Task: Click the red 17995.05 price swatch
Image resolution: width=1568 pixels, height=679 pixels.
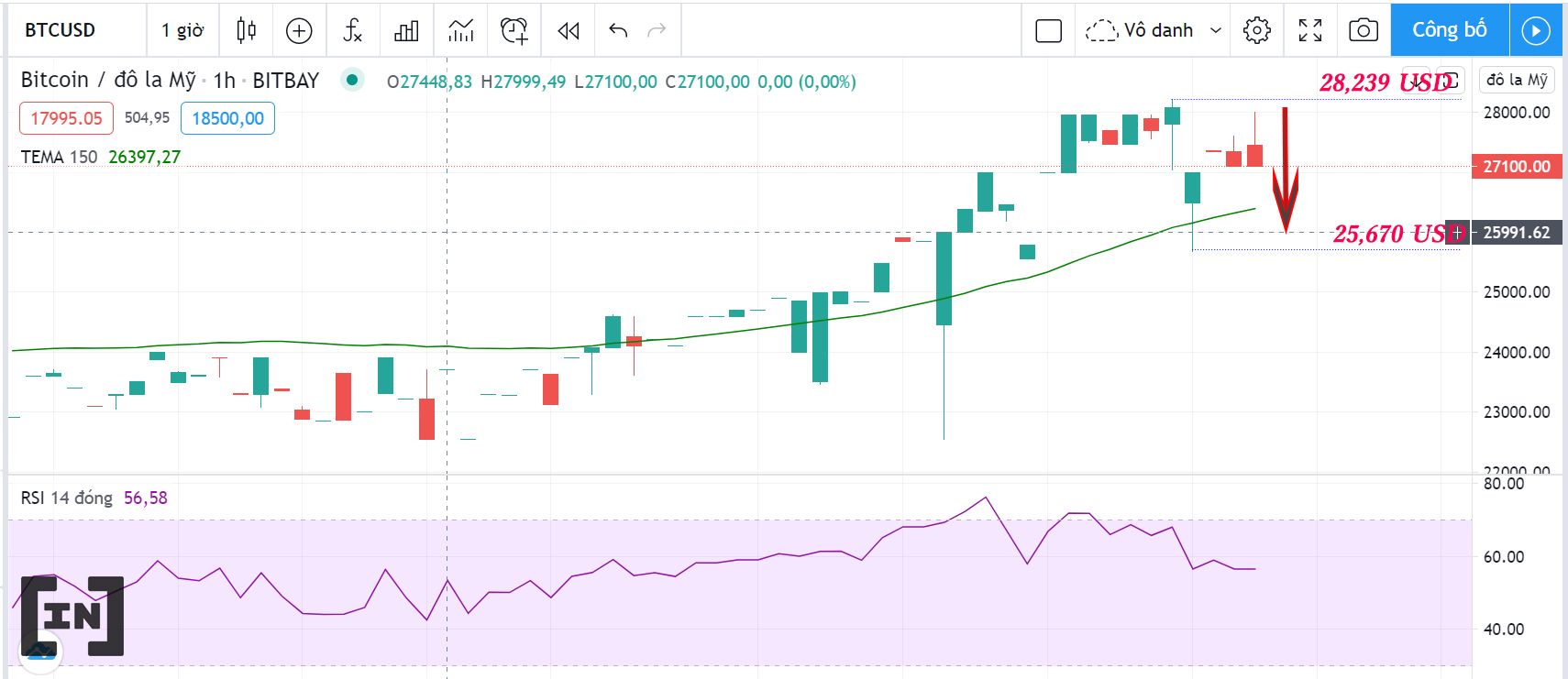Action: 65,118
